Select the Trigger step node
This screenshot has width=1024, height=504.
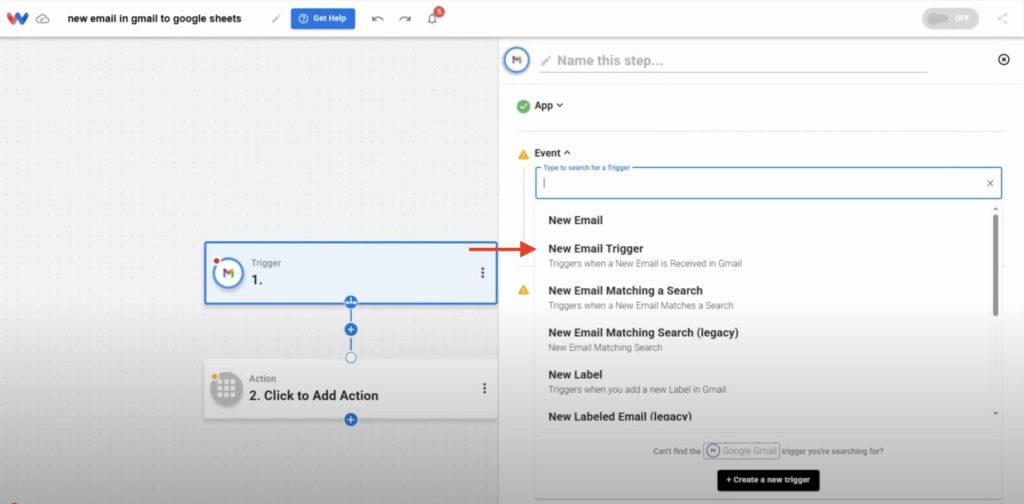(351, 273)
